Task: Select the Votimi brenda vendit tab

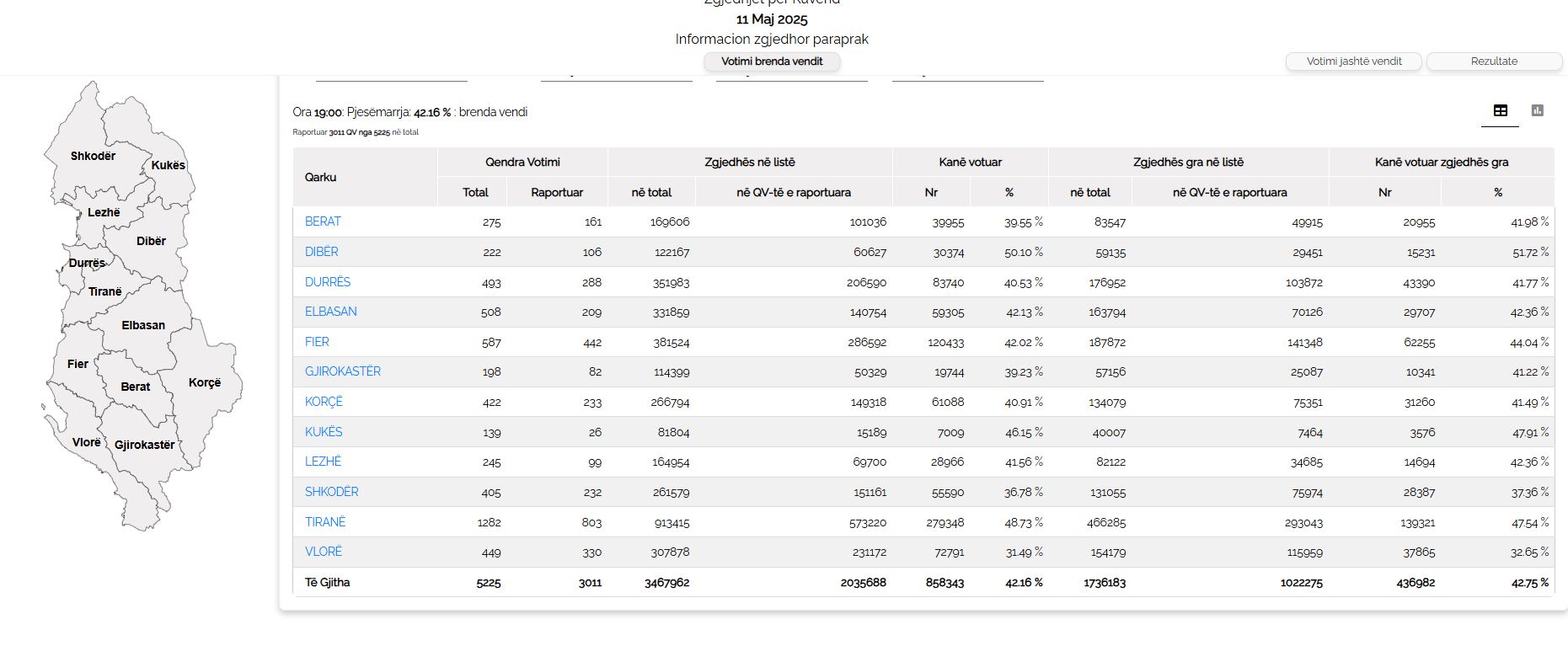Action: pyautogui.click(x=772, y=61)
